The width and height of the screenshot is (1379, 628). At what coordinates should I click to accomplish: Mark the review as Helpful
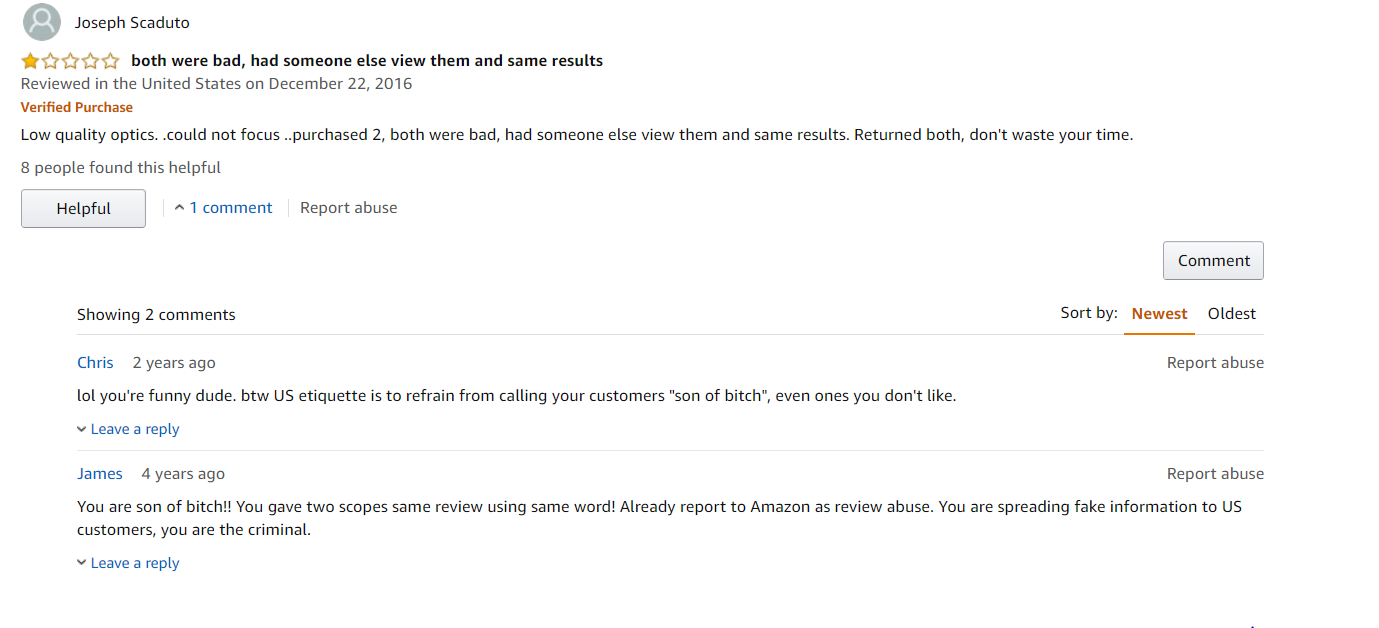pos(83,209)
